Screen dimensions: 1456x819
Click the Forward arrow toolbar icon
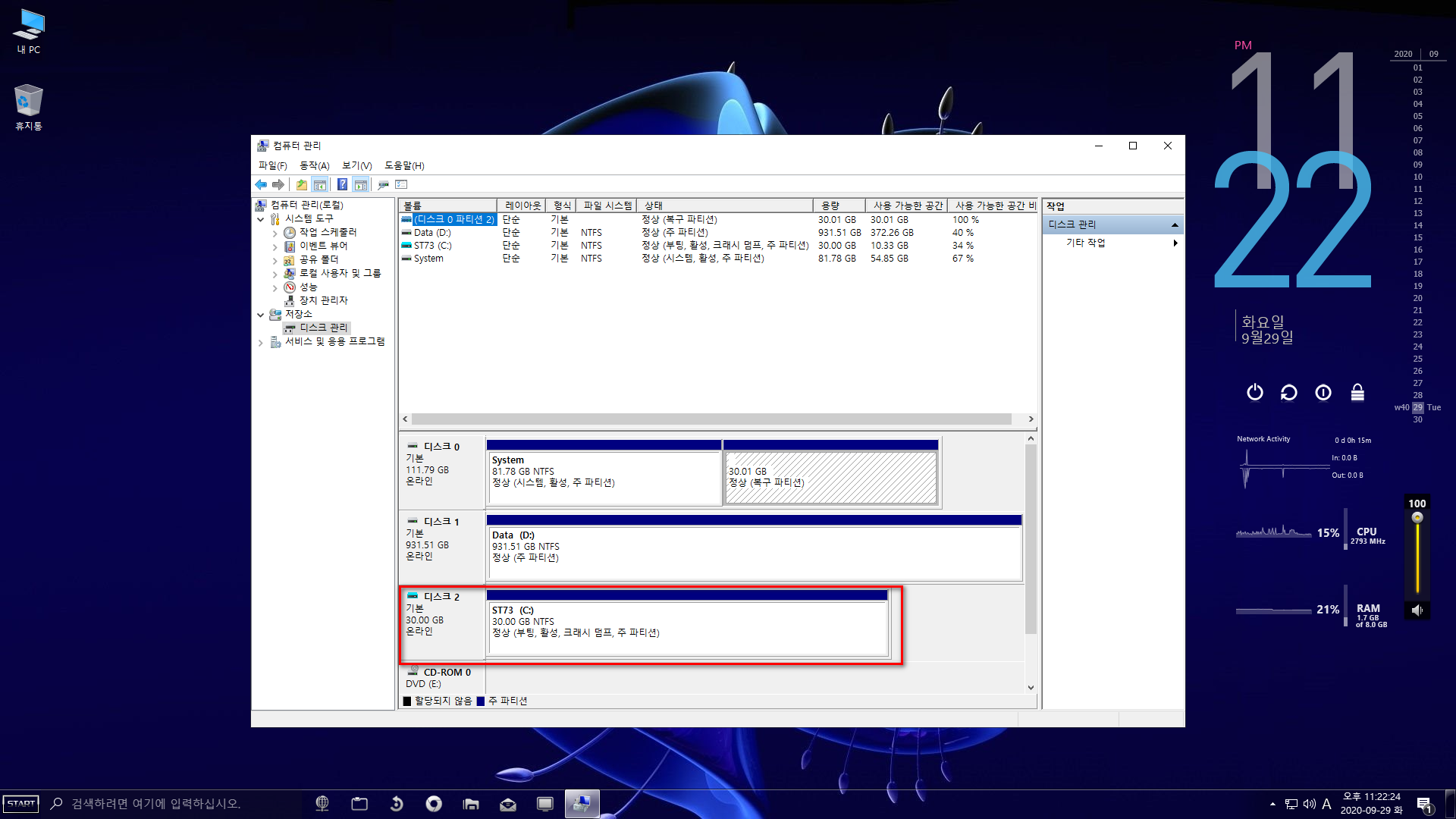[278, 184]
